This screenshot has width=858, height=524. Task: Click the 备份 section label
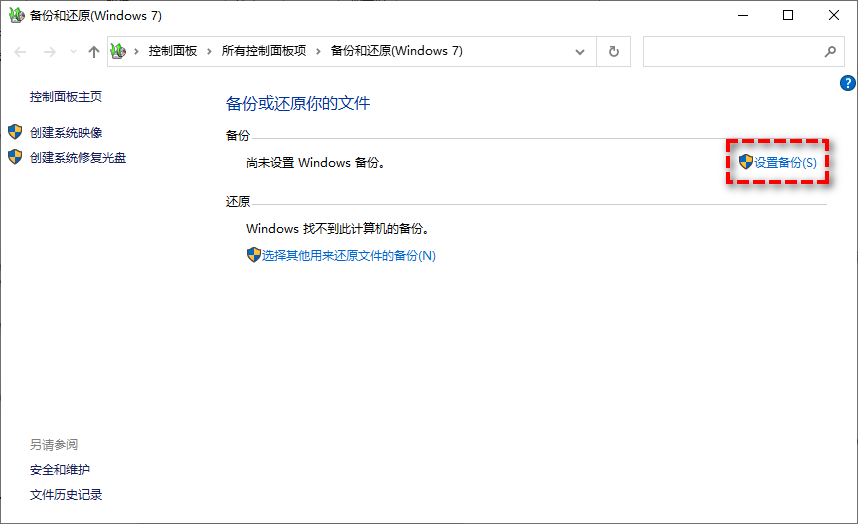click(x=237, y=136)
